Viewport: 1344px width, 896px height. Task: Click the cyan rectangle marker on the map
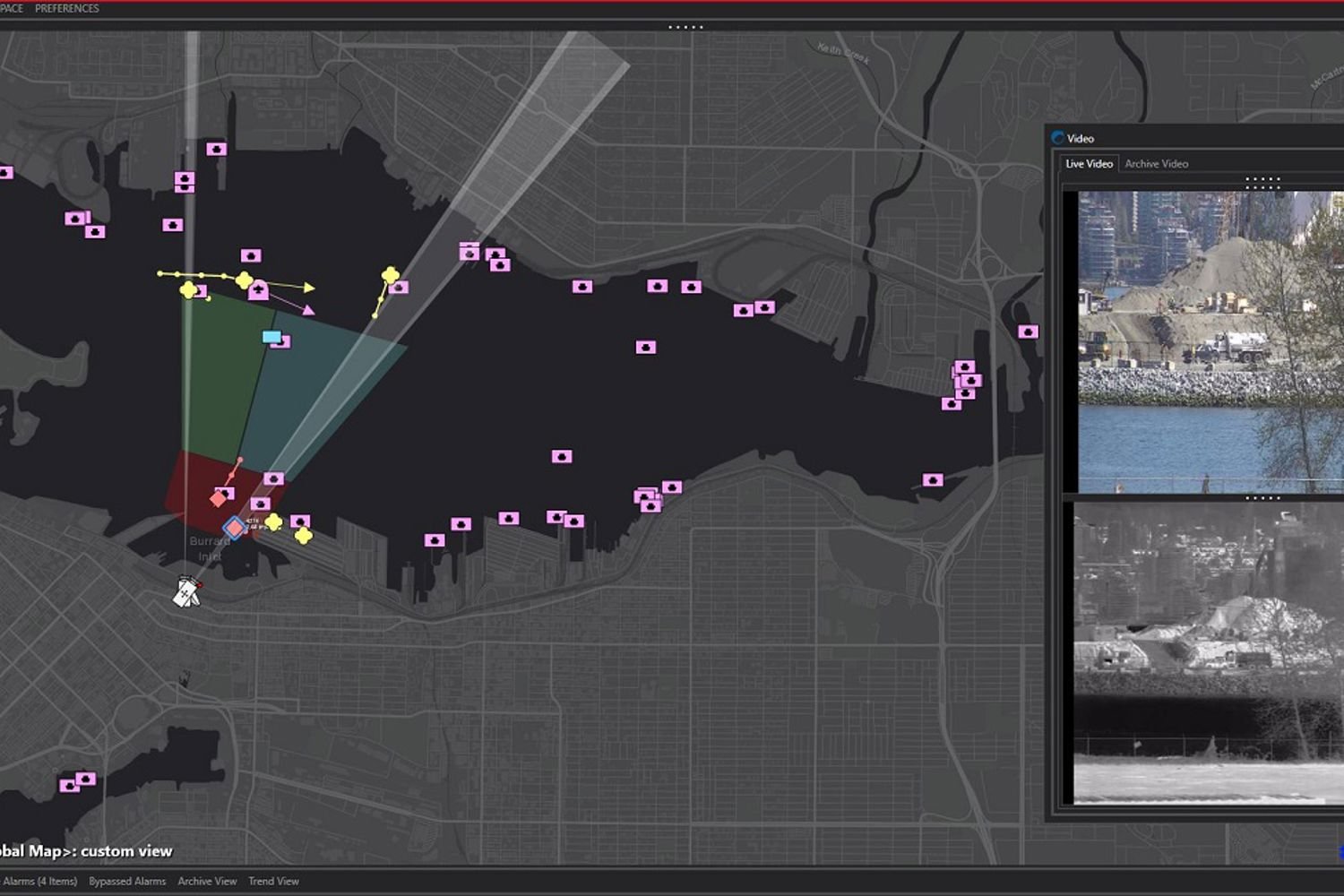pos(271,337)
